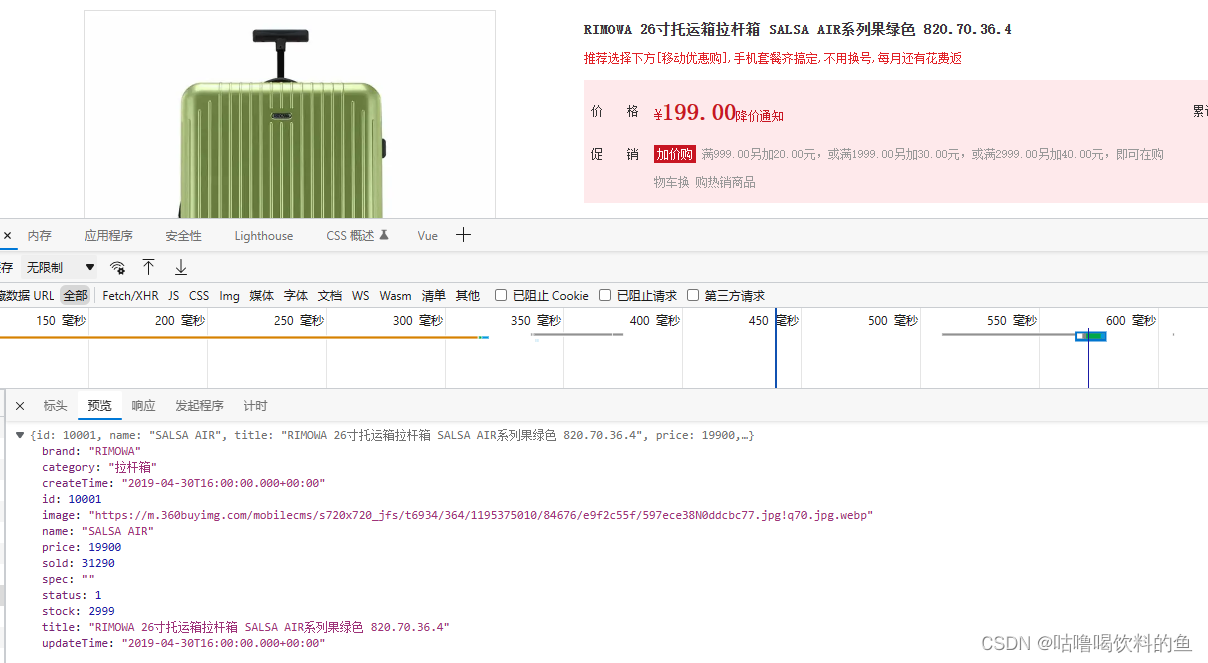Click the title JSON row in preview

click(x=246, y=627)
